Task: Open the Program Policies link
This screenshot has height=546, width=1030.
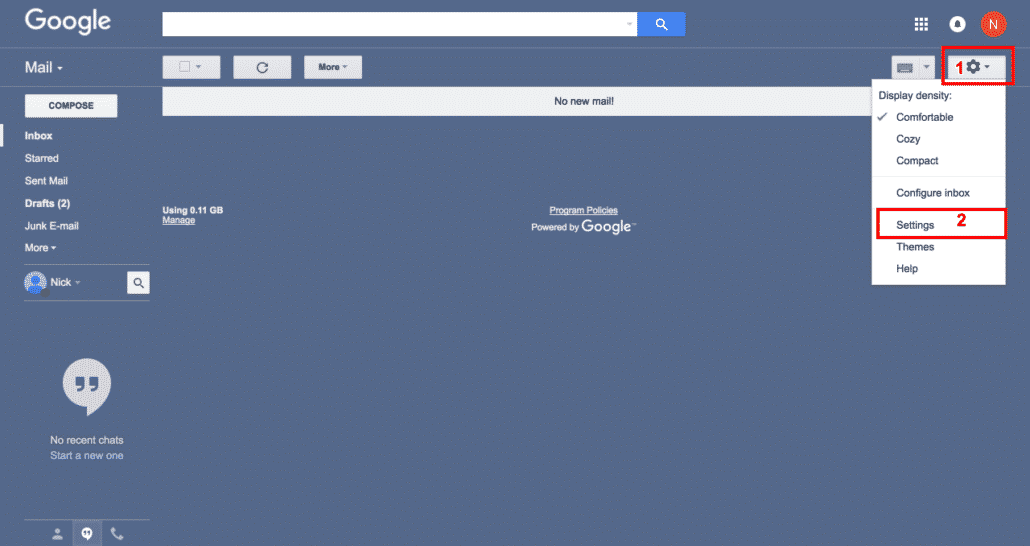Action: point(583,210)
